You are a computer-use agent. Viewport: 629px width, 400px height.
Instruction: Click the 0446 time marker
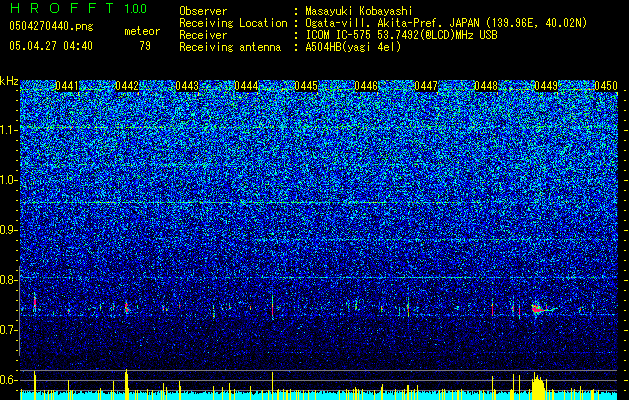tap(366, 86)
